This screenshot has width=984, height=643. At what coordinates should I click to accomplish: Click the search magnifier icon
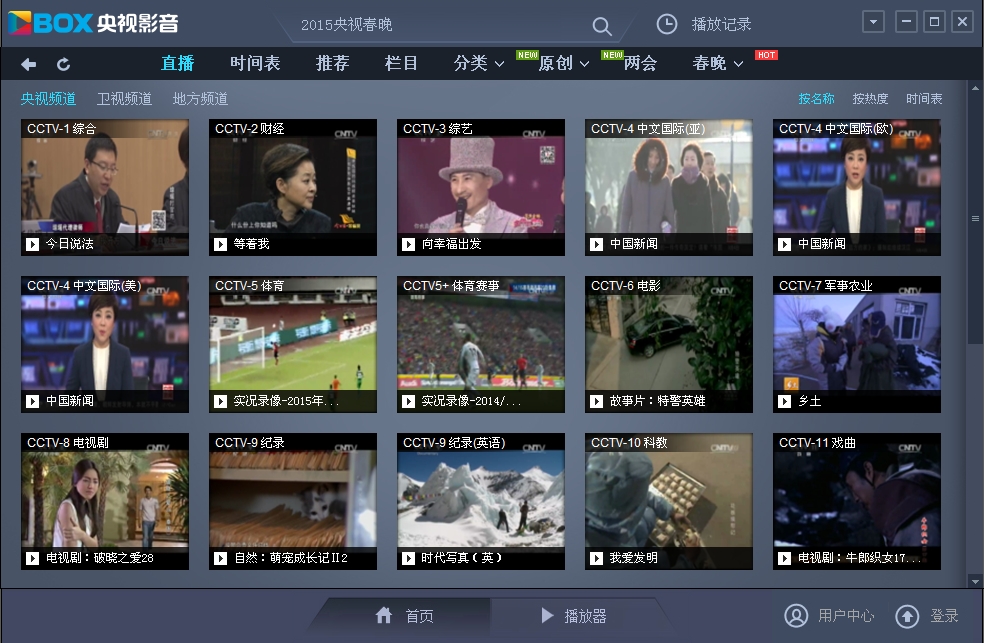601,25
